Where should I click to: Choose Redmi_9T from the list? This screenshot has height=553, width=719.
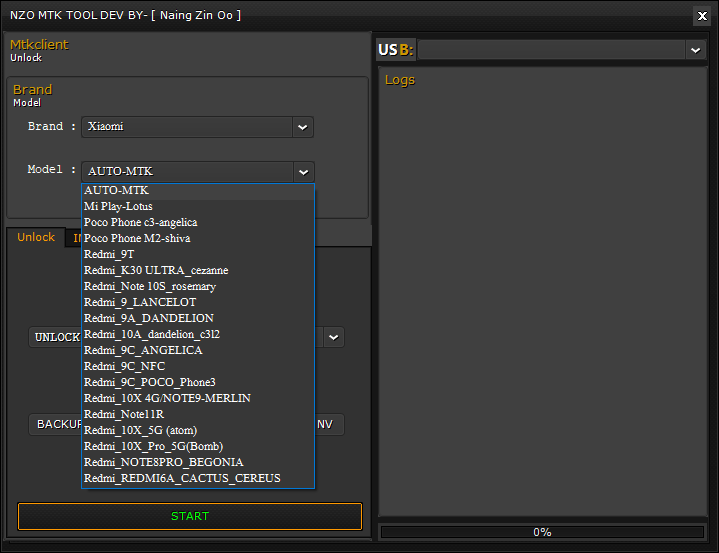click(108, 254)
